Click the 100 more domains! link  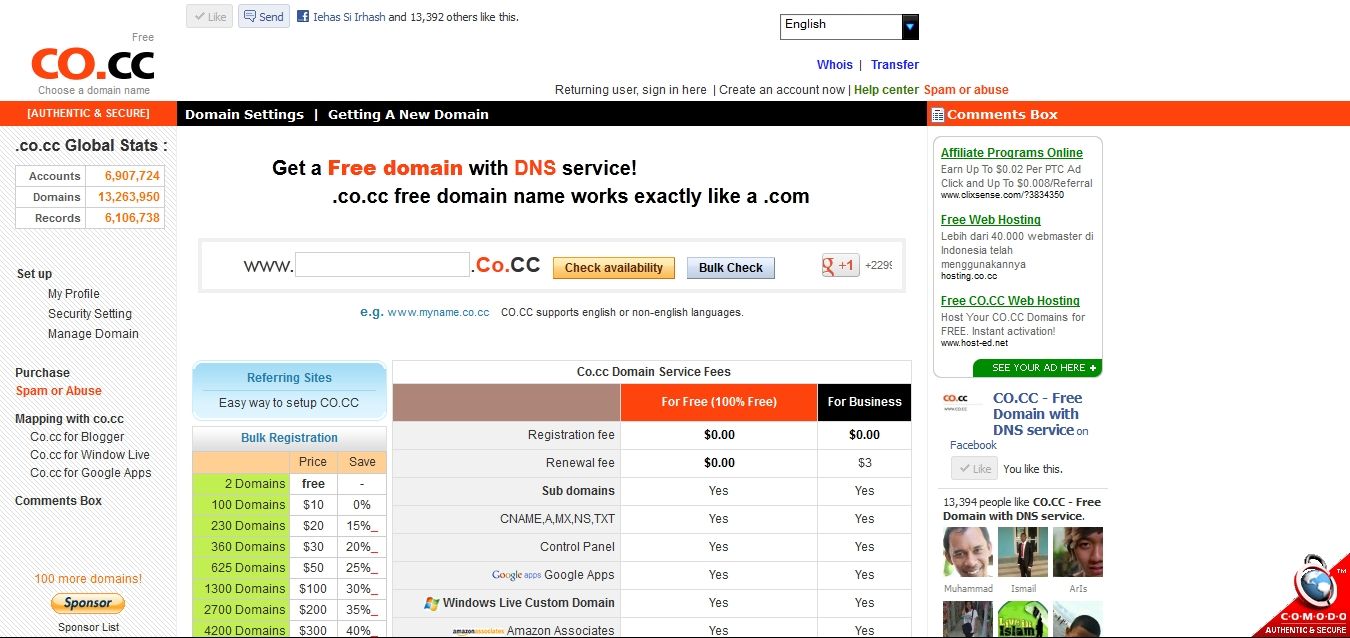88,579
